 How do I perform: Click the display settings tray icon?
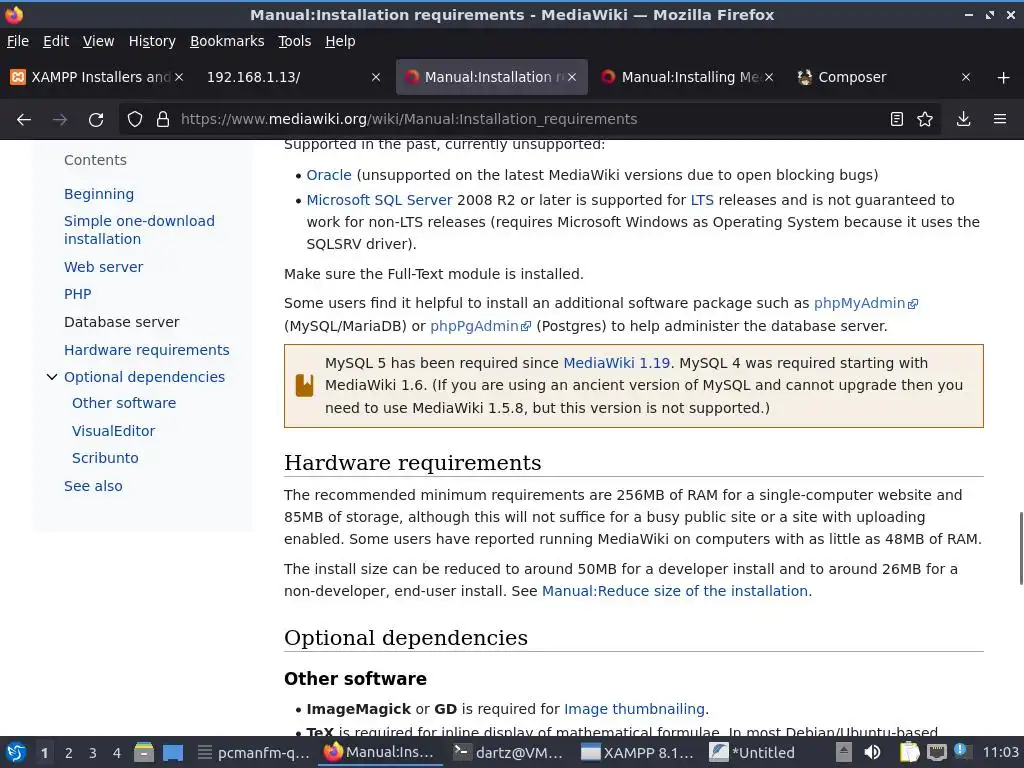click(937, 753)
